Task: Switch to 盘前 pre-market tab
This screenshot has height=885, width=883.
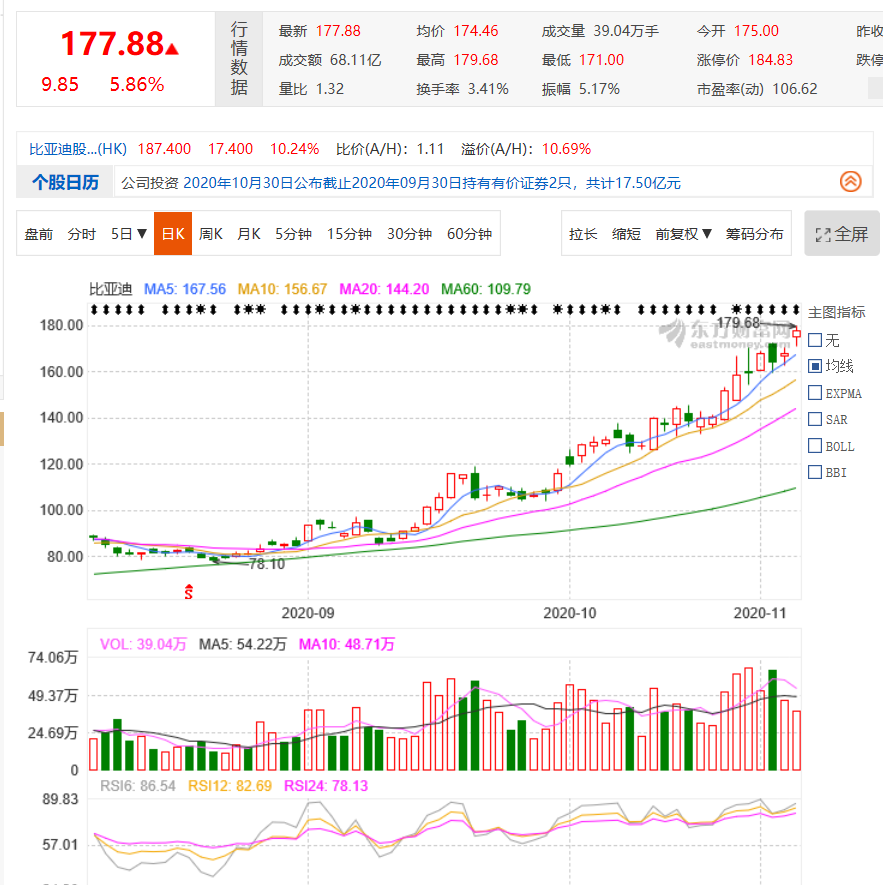Action: point(38,234)
